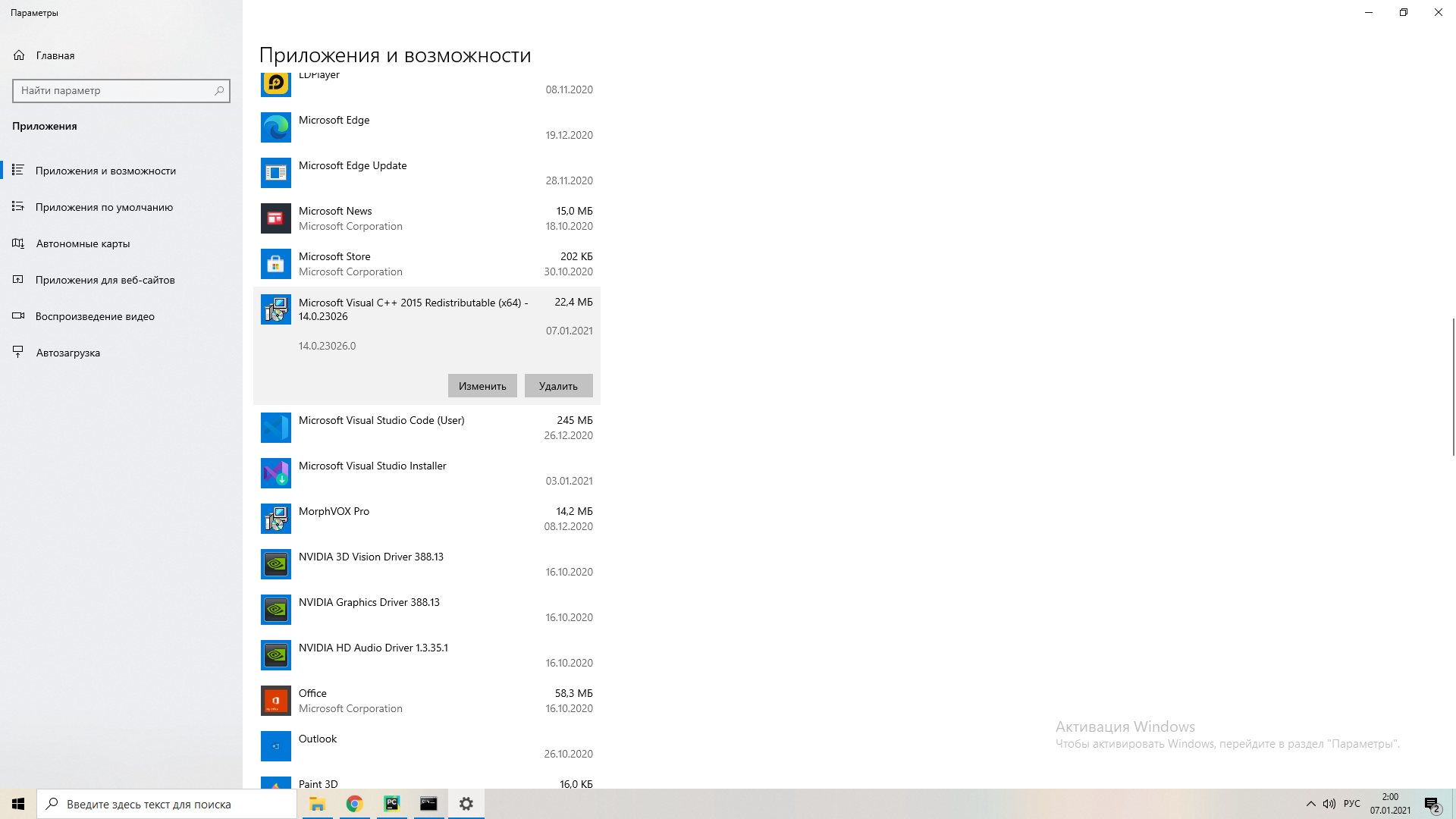Click the Найти параметр search field
This screenshot has width=1456, height=819.
coord(121,90)
